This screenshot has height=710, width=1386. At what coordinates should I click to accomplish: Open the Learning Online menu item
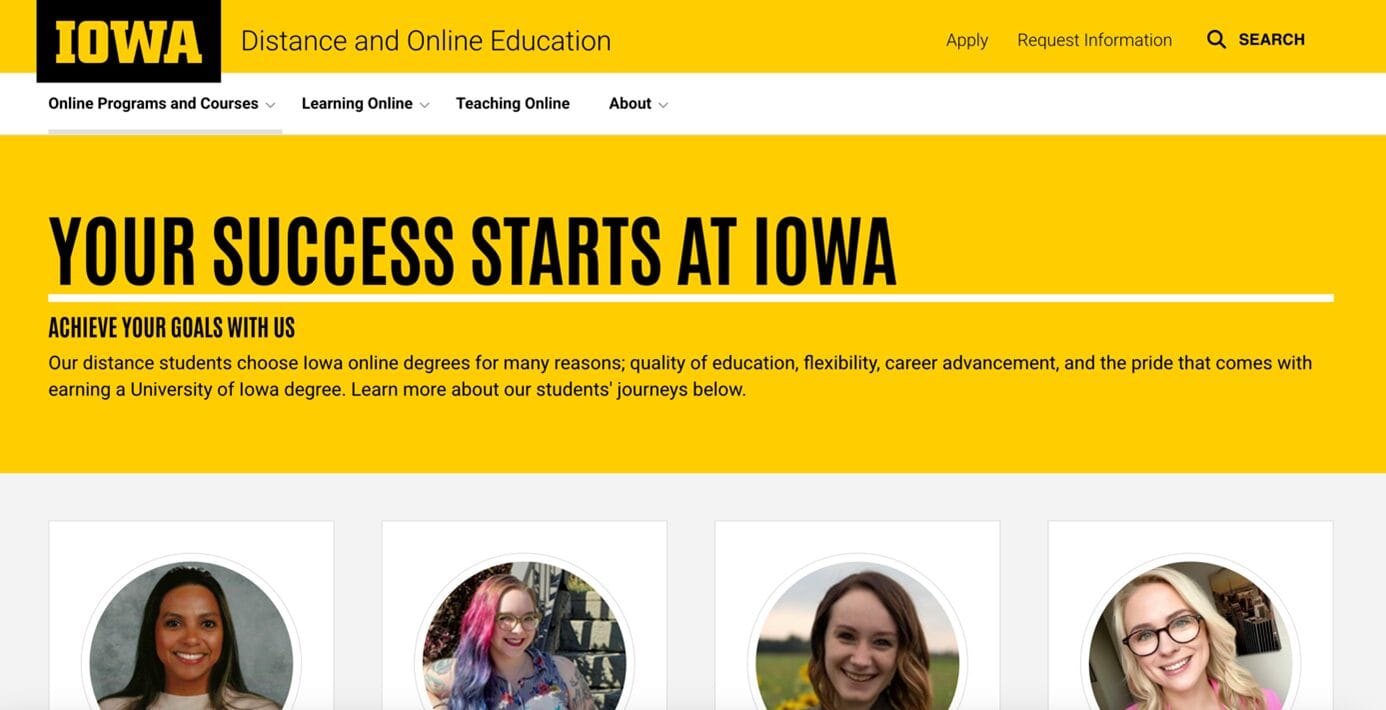(357, 103)
